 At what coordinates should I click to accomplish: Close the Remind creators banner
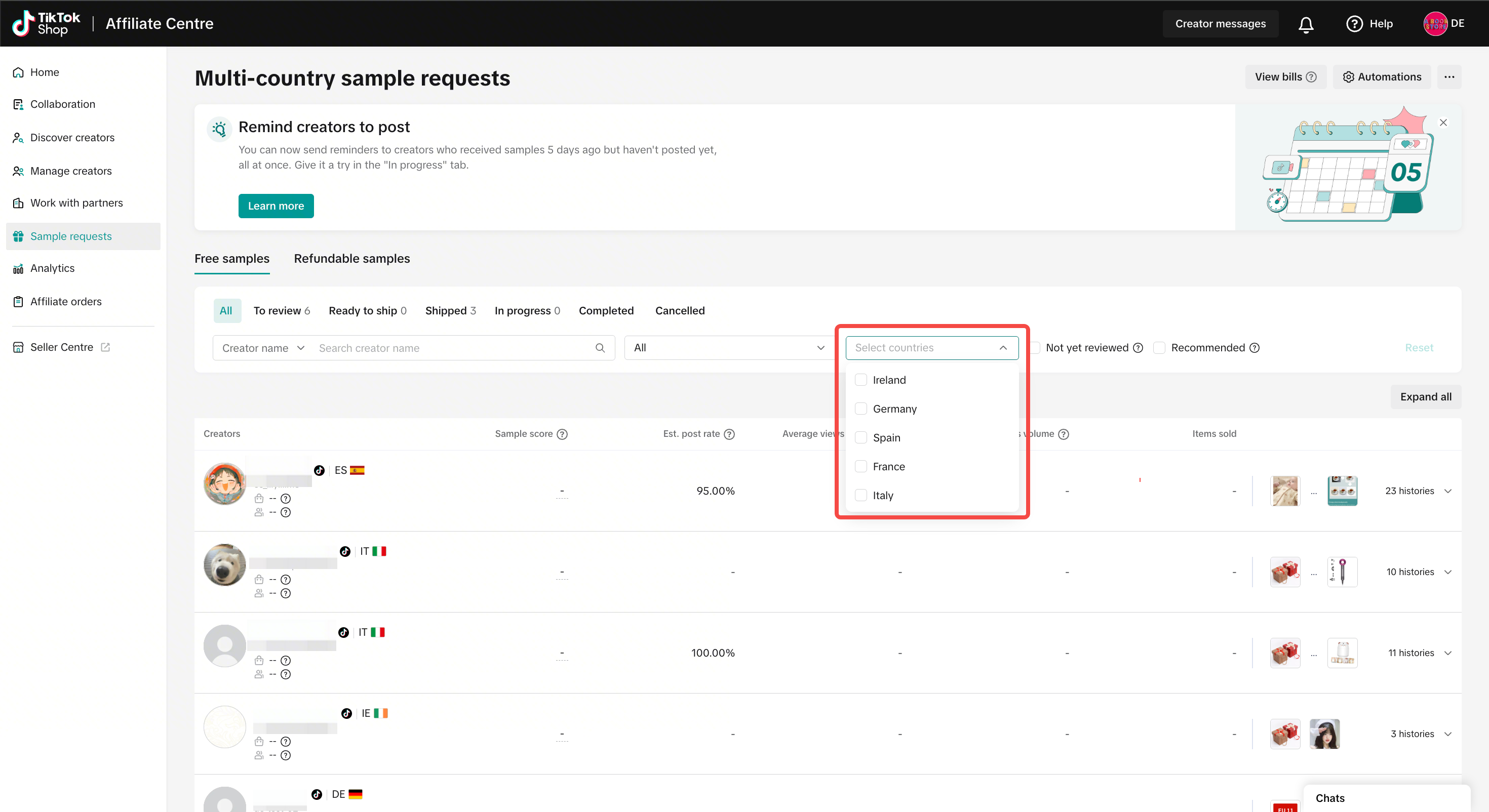coord(1443,123)
